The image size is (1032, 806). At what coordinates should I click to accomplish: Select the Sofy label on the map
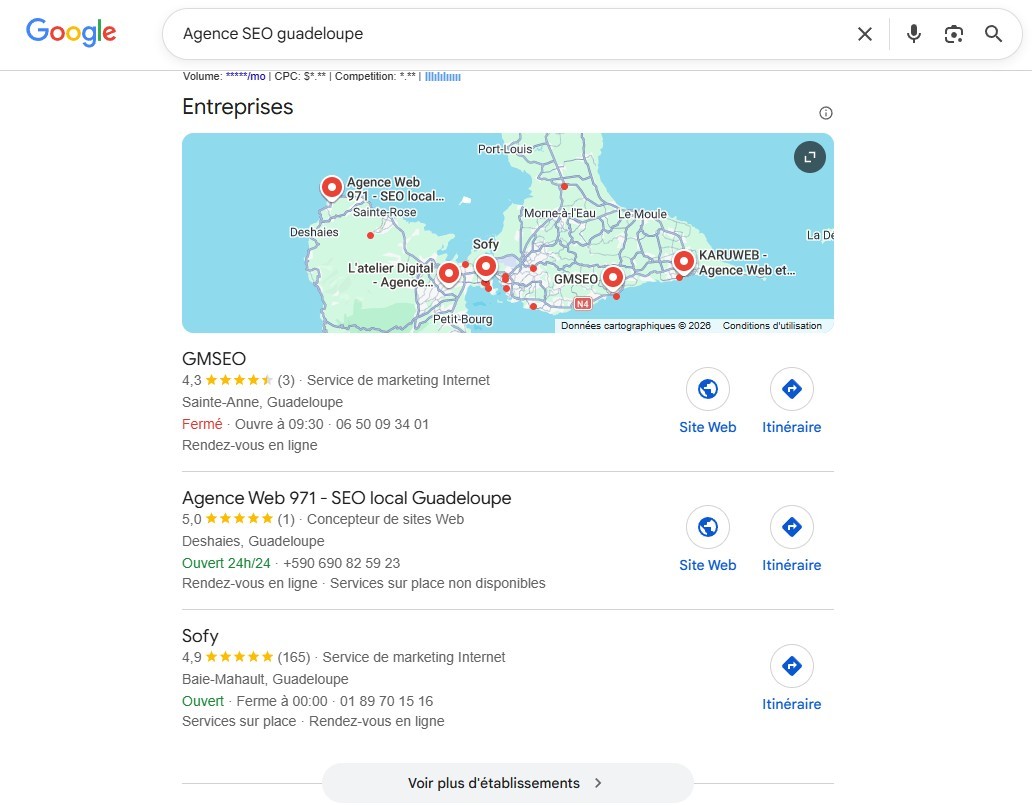[485, 243]
